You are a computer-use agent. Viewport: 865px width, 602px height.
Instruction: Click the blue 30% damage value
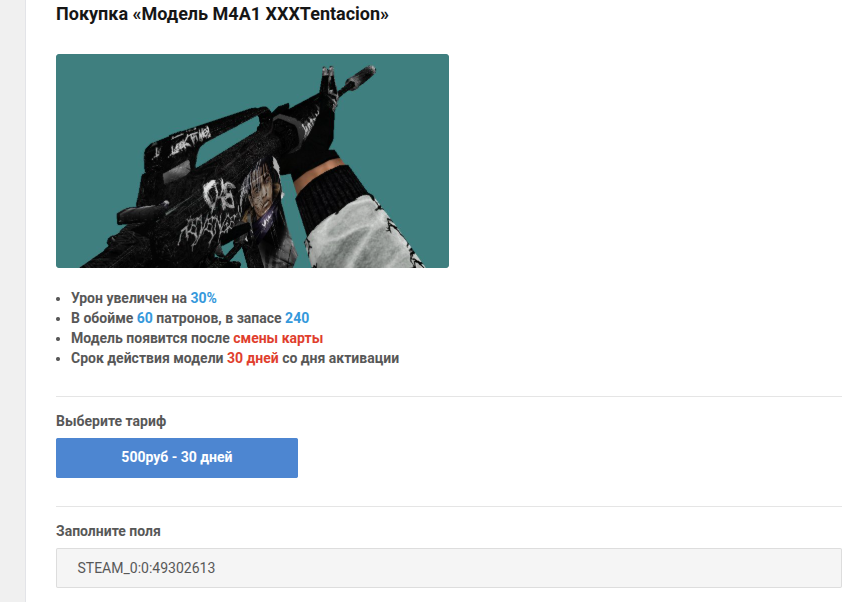204,298
